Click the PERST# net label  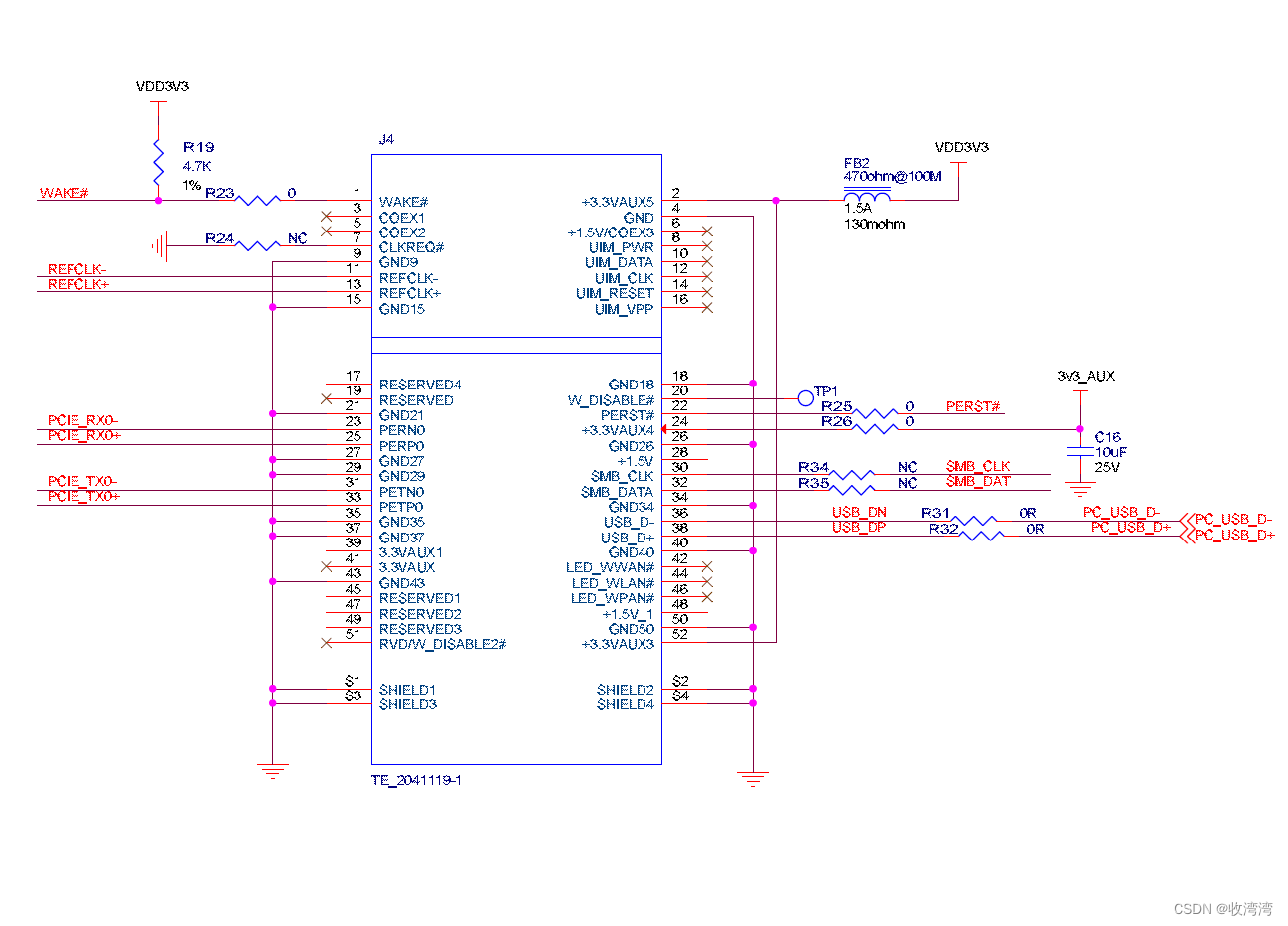click(974, 406)
